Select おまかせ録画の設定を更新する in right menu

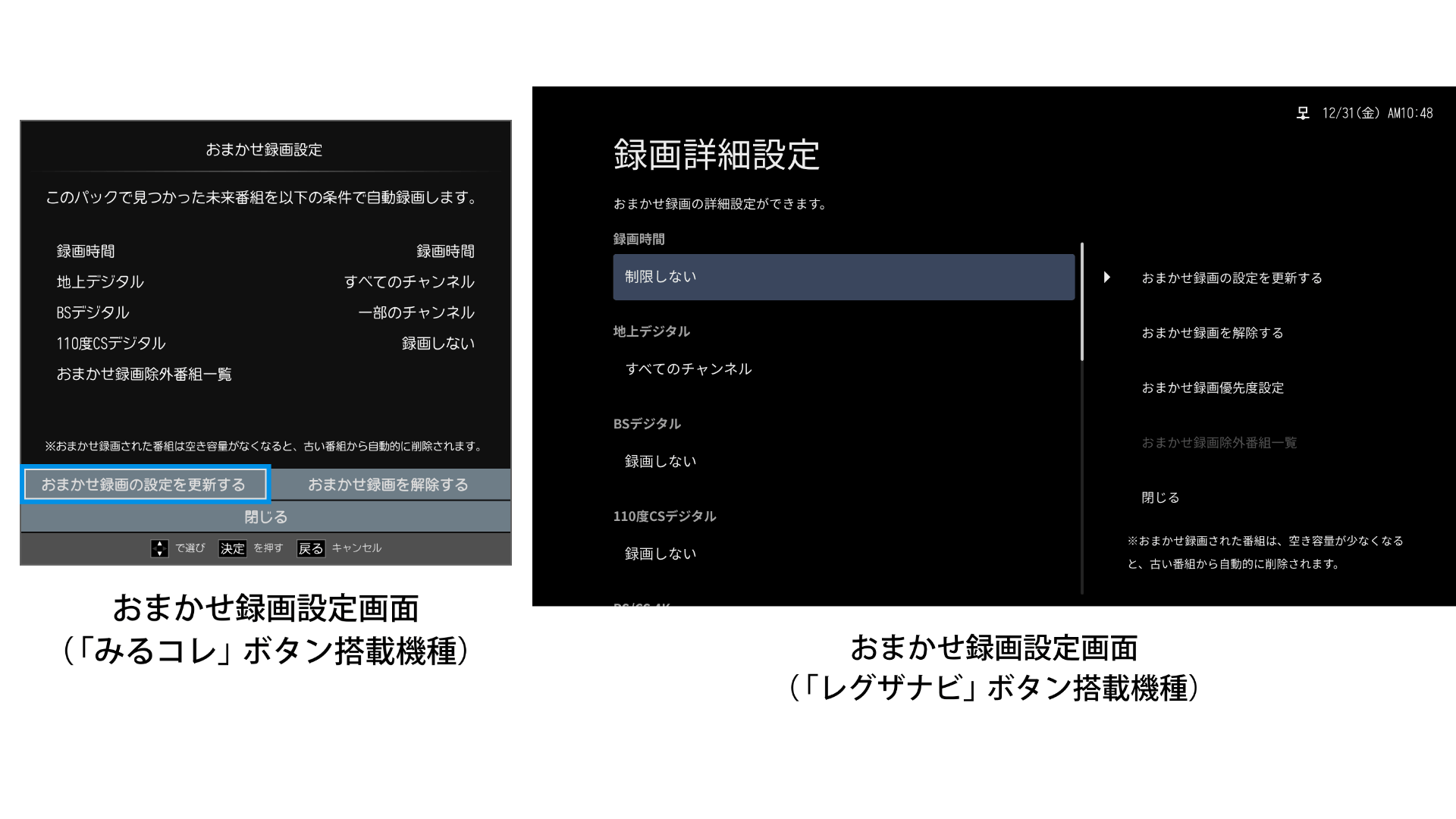(x=1232, y=278)
